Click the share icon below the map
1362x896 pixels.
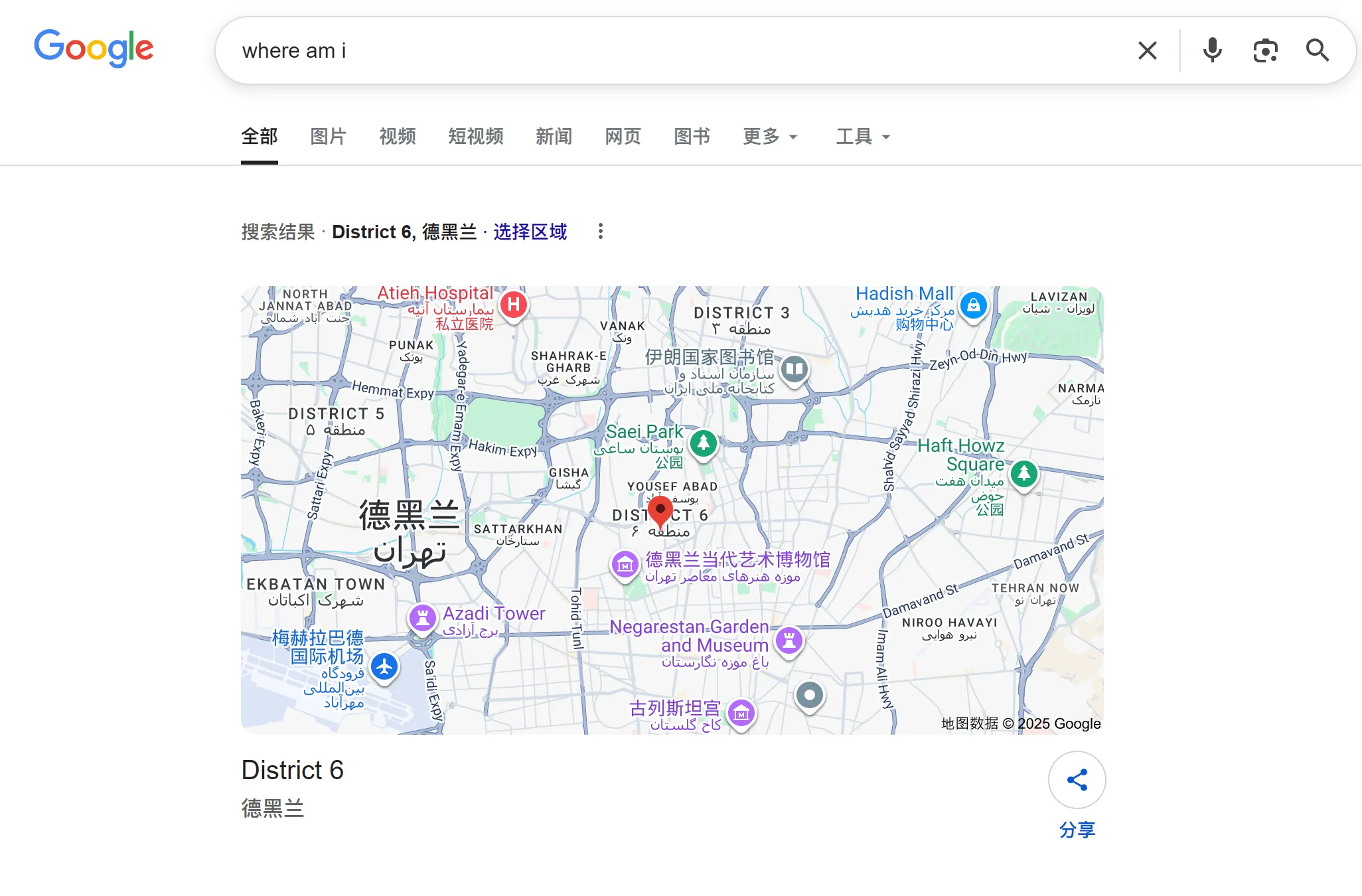coord(1077,780)
